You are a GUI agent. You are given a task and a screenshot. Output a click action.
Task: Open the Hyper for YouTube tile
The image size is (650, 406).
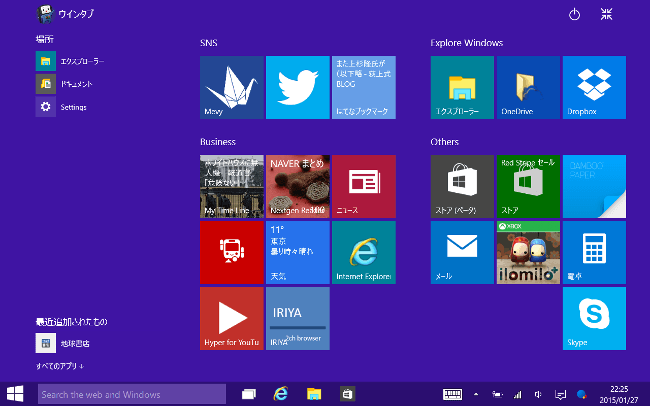(x=232, y=318)
